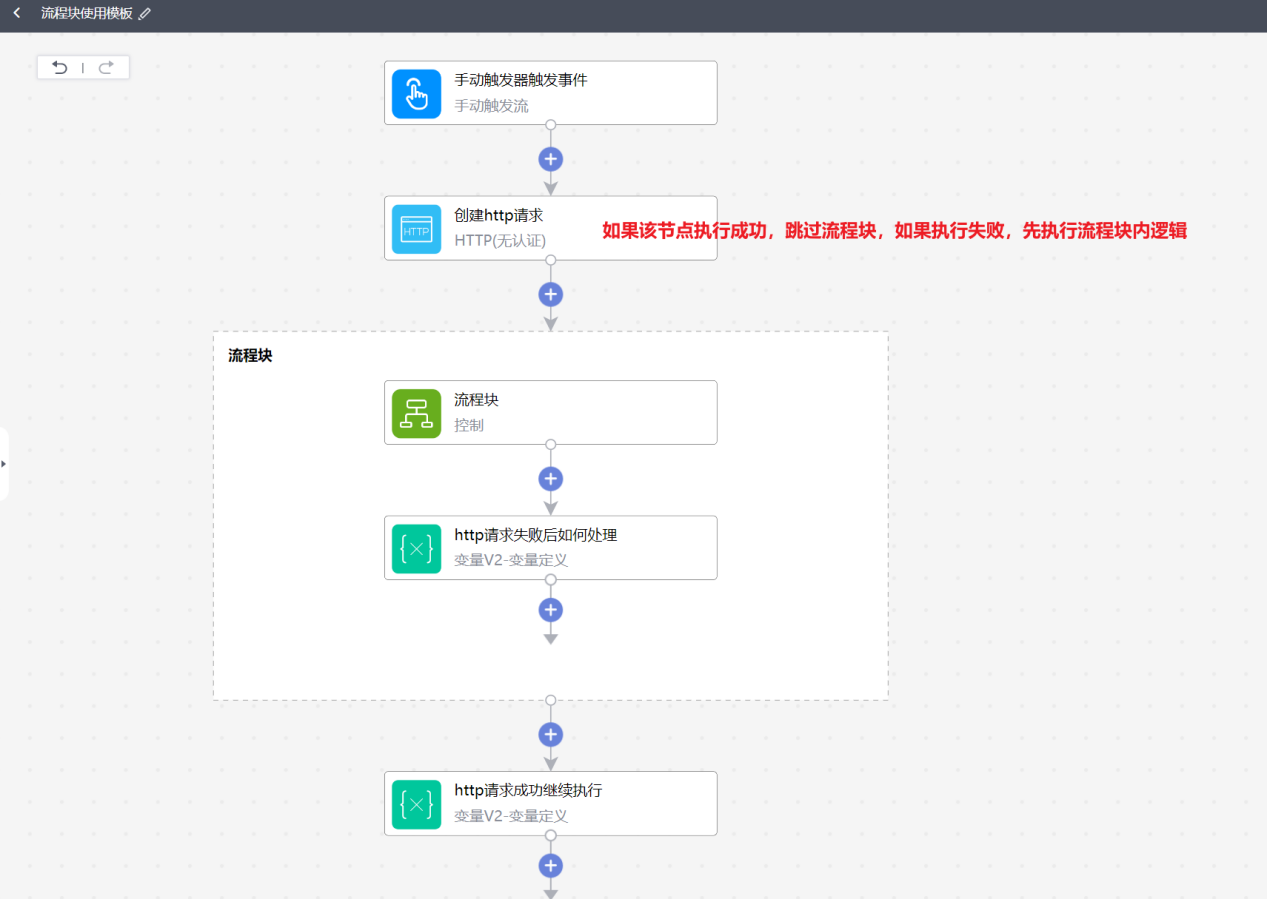Click the {x} icon on http请求成功继续执行 node
Image resolution: width=1267 pixels, height=899 pixels.
click(x=416, y=803)
